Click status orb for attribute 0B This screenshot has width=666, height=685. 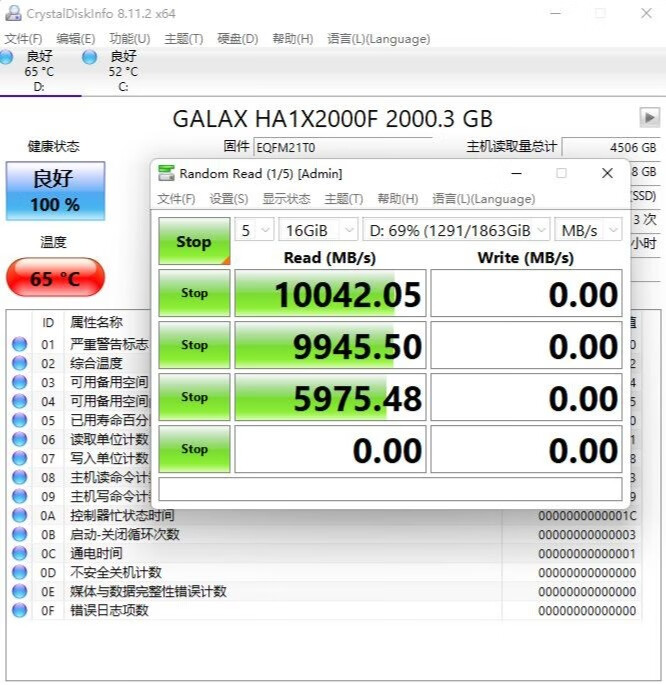tap(19, 534)
